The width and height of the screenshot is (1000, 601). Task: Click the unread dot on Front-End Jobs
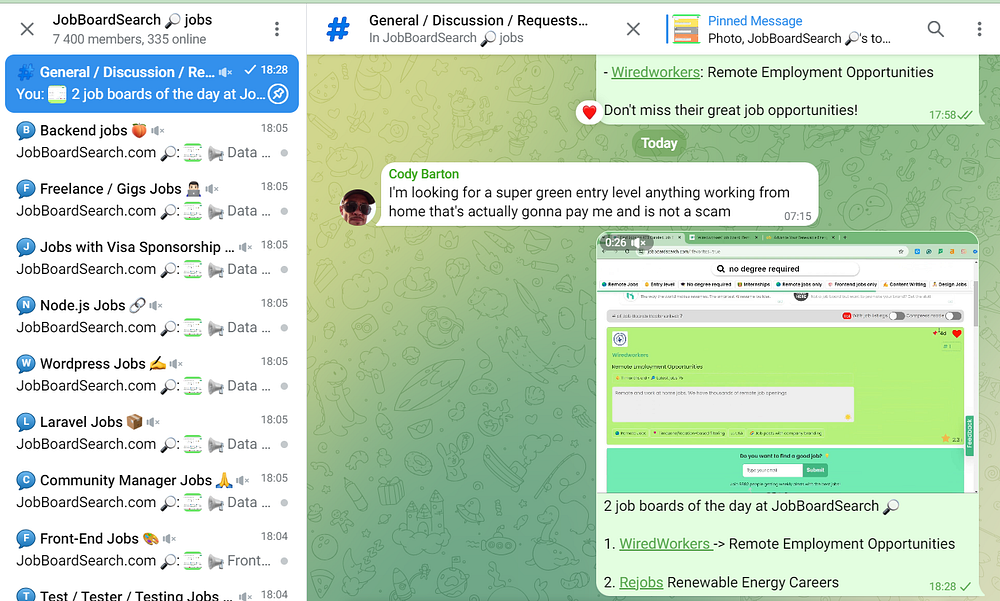coord(284,561)
